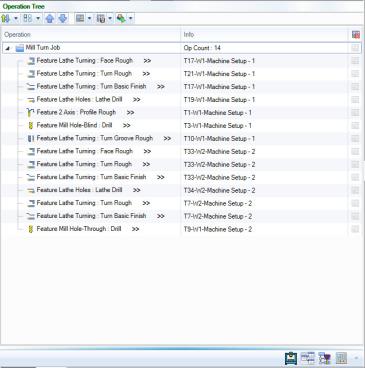Image resolution: width=365 pixels, height=368 pixels.
Task: Toggle checkbox for Mill Hole-Through Drill row
Action: 355,229
